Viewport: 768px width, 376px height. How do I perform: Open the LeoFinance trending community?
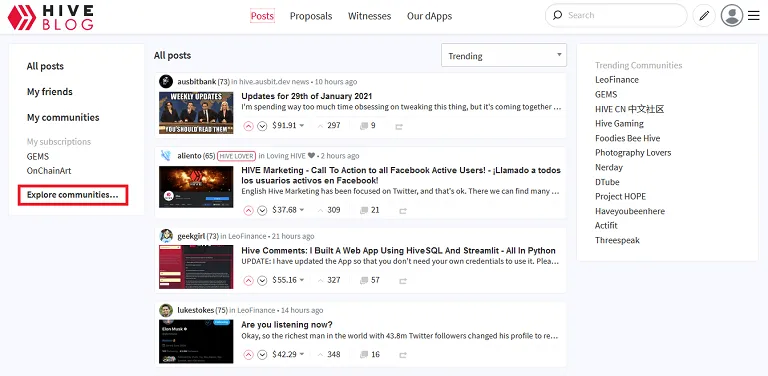tap(617, 79)
